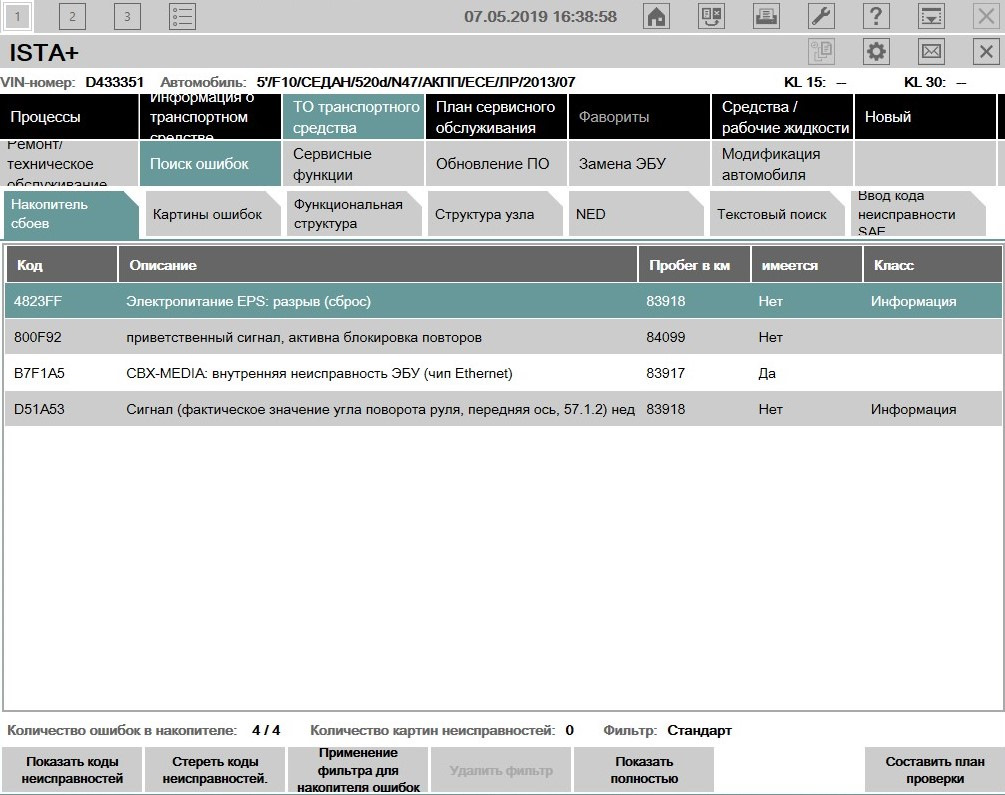
Task: Open the envelope feedback icon
Action: tap(931, 51)
